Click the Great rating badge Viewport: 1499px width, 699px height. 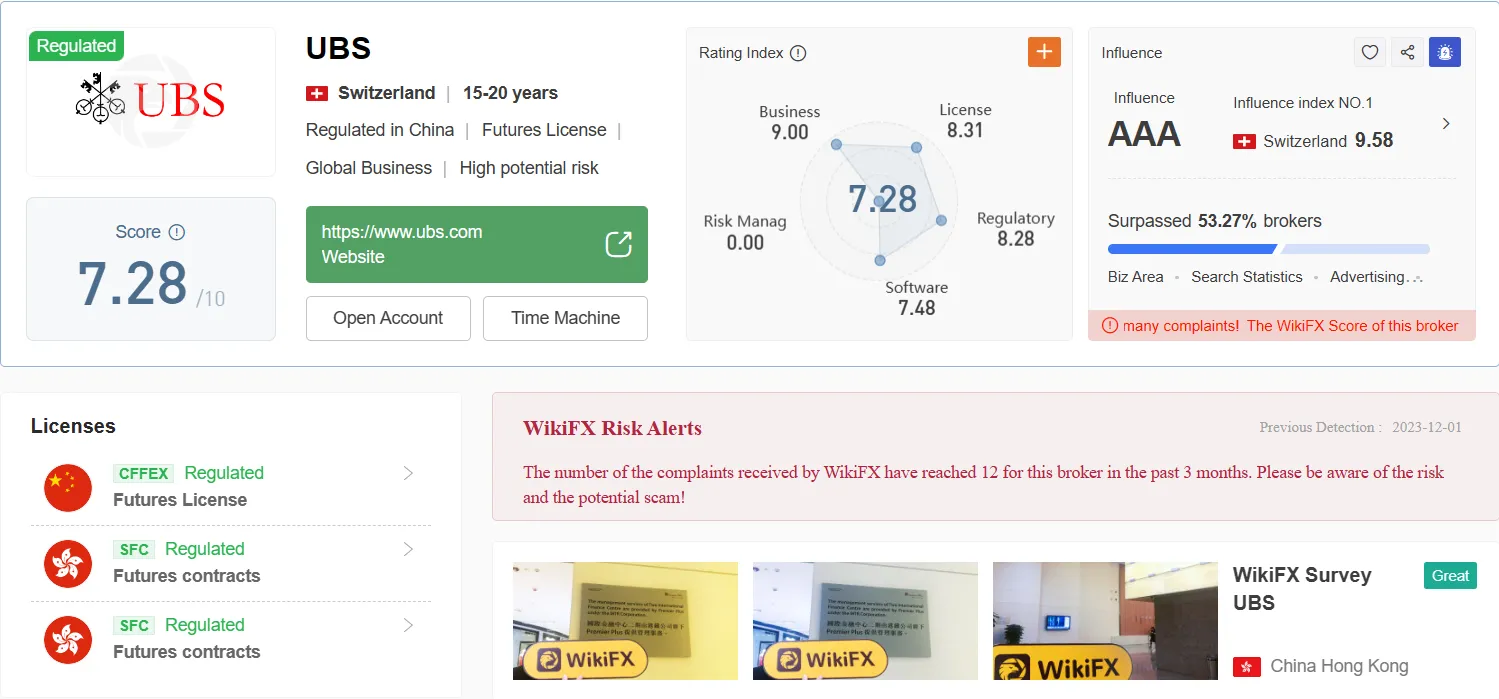pyautogui.click(x=1450, y=575)
